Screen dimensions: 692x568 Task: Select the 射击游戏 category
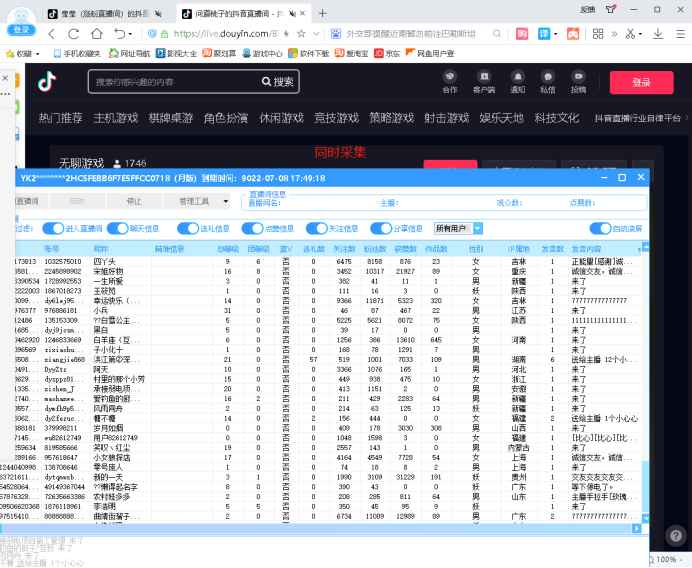(x=447, y=118)
